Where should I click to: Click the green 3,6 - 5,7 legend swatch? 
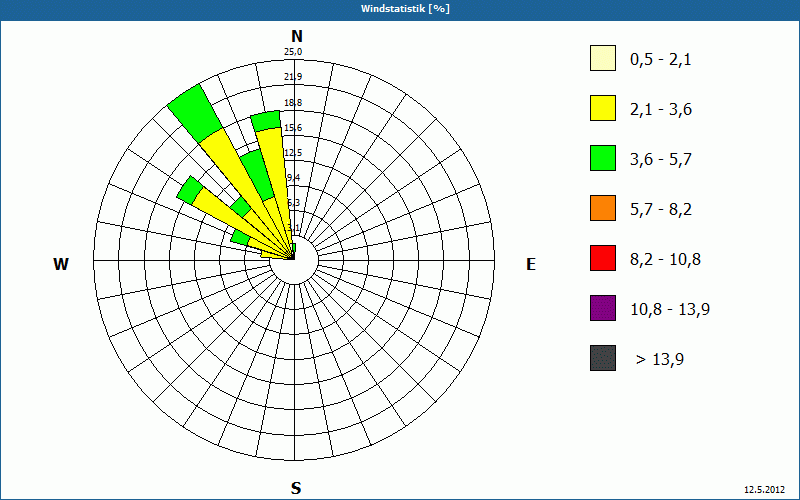tap(603, 158)
